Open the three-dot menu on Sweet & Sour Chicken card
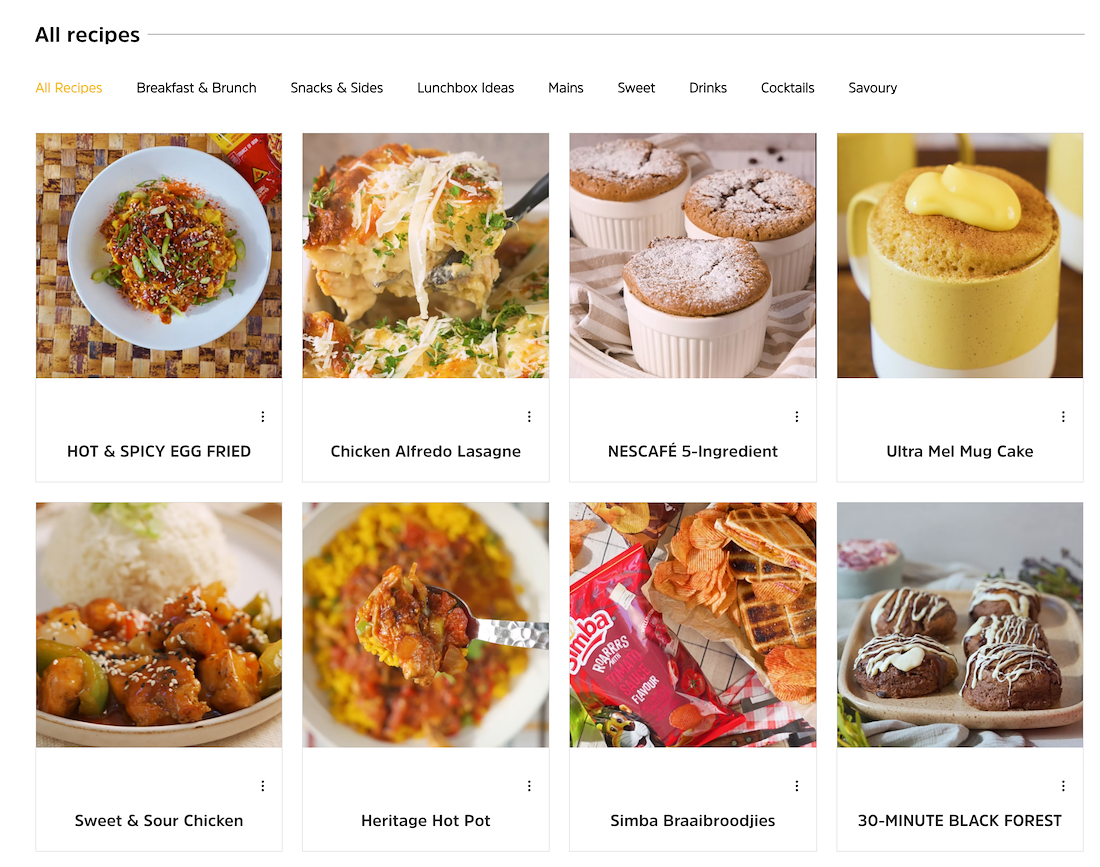 [263, 786]
